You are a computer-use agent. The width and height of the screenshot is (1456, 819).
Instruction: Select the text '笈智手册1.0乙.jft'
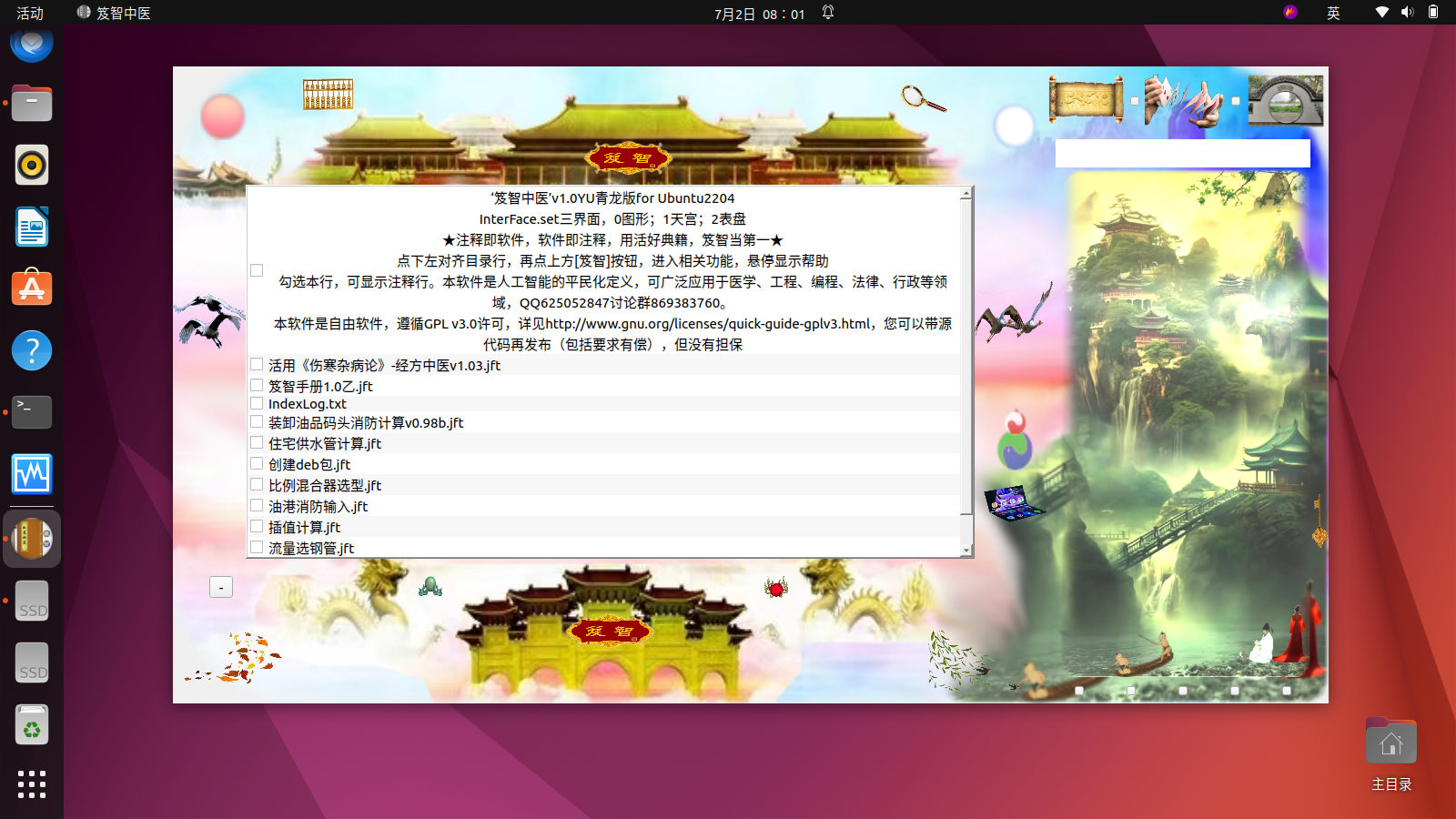click(x=320, y=386)
